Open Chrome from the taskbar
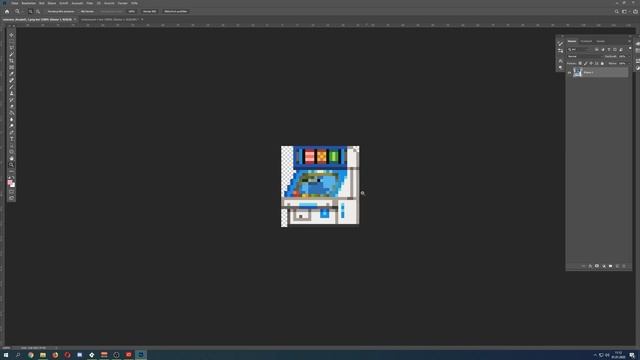The width and height of the screenshot is (640, 360). 31,355
